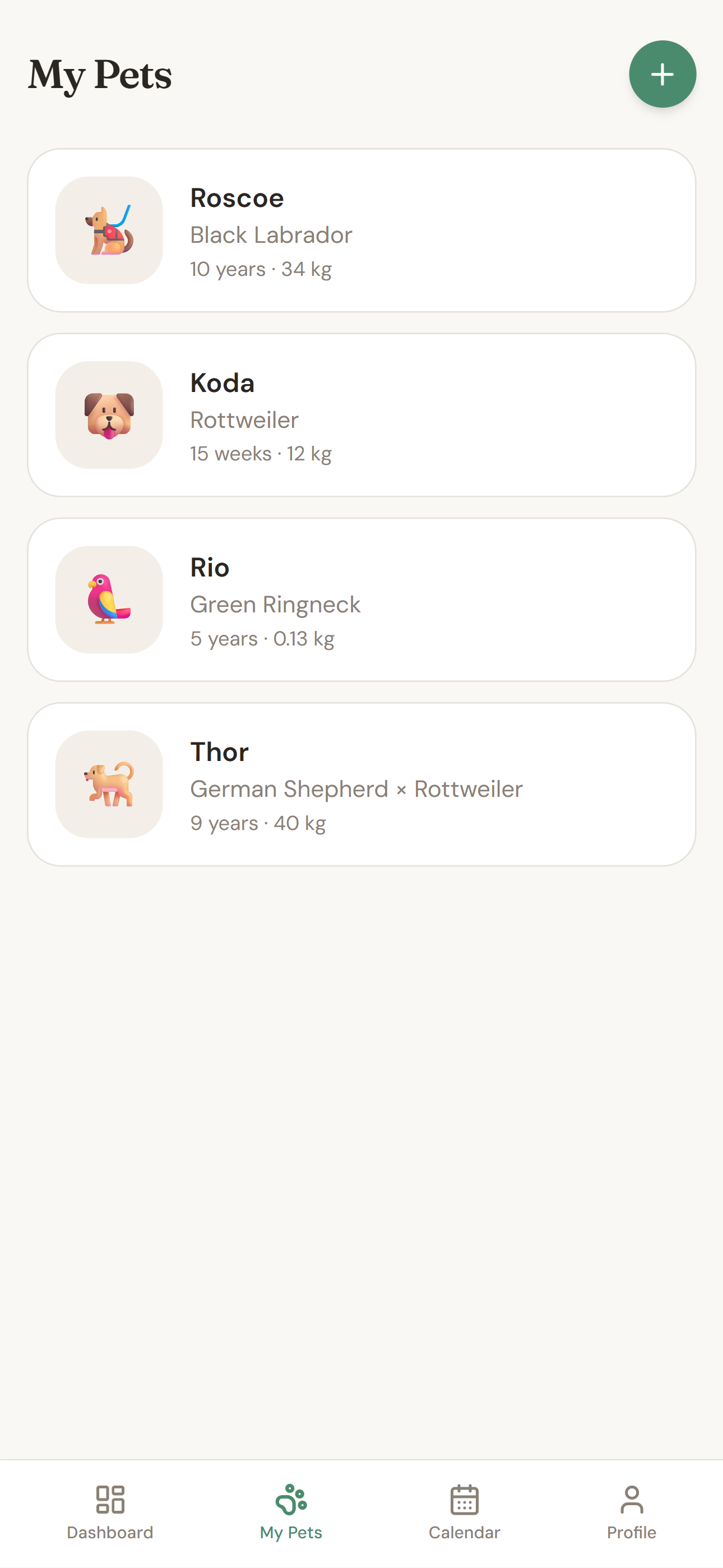Viewport: 723px width, 1568px height.
Task: Switch to the Calendar tab label
Action: [465, 1533]
